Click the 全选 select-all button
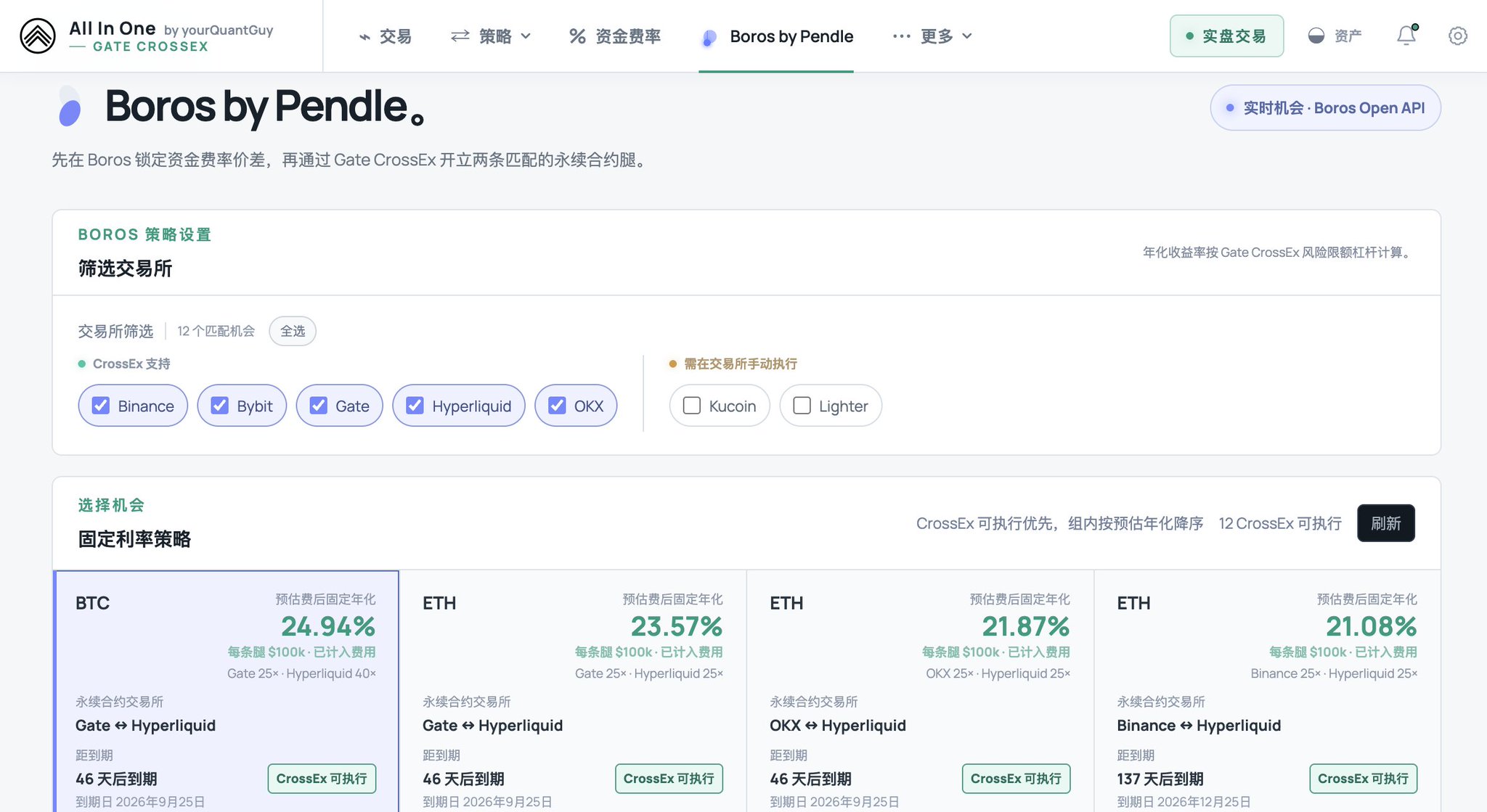The width and height of the screenshot is (1487, 812). [x=293, y=331]
